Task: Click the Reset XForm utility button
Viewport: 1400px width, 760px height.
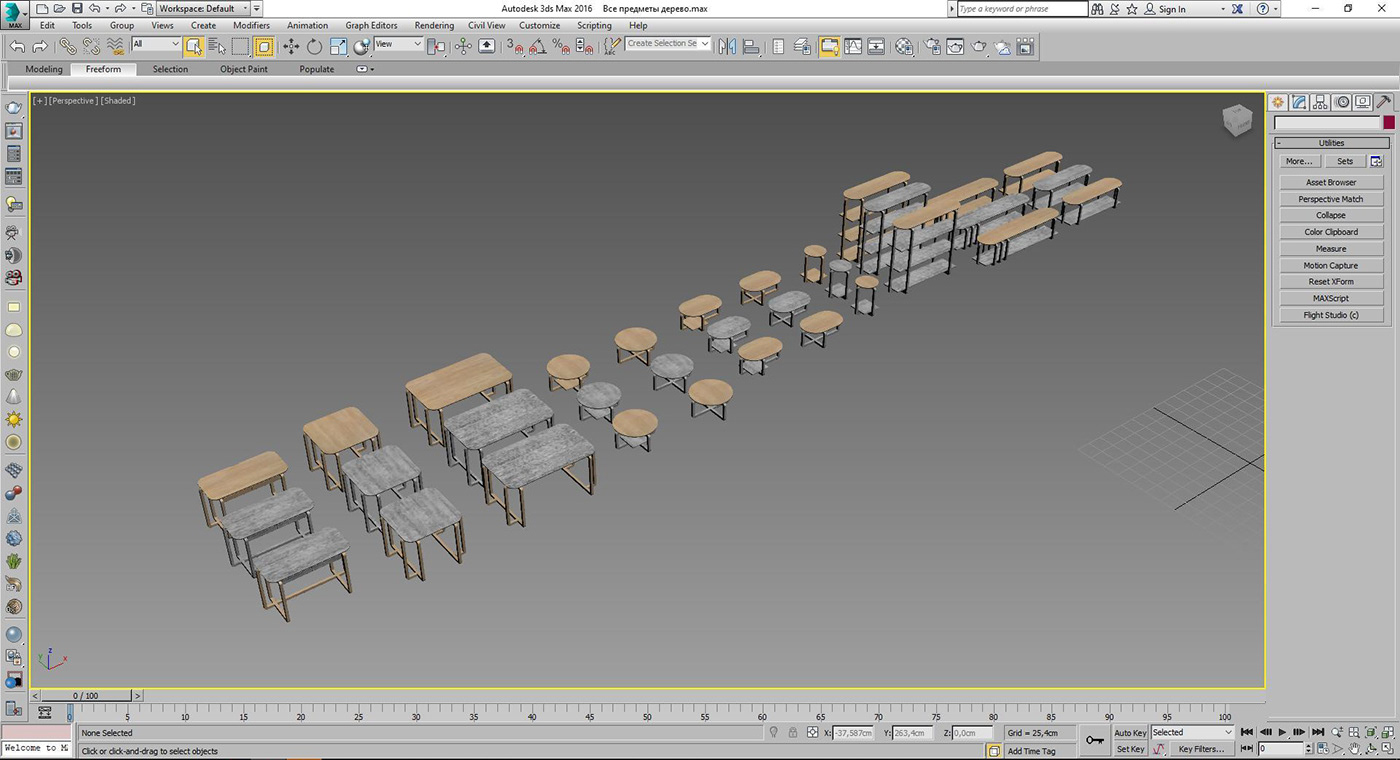Action: [1331, 282]
